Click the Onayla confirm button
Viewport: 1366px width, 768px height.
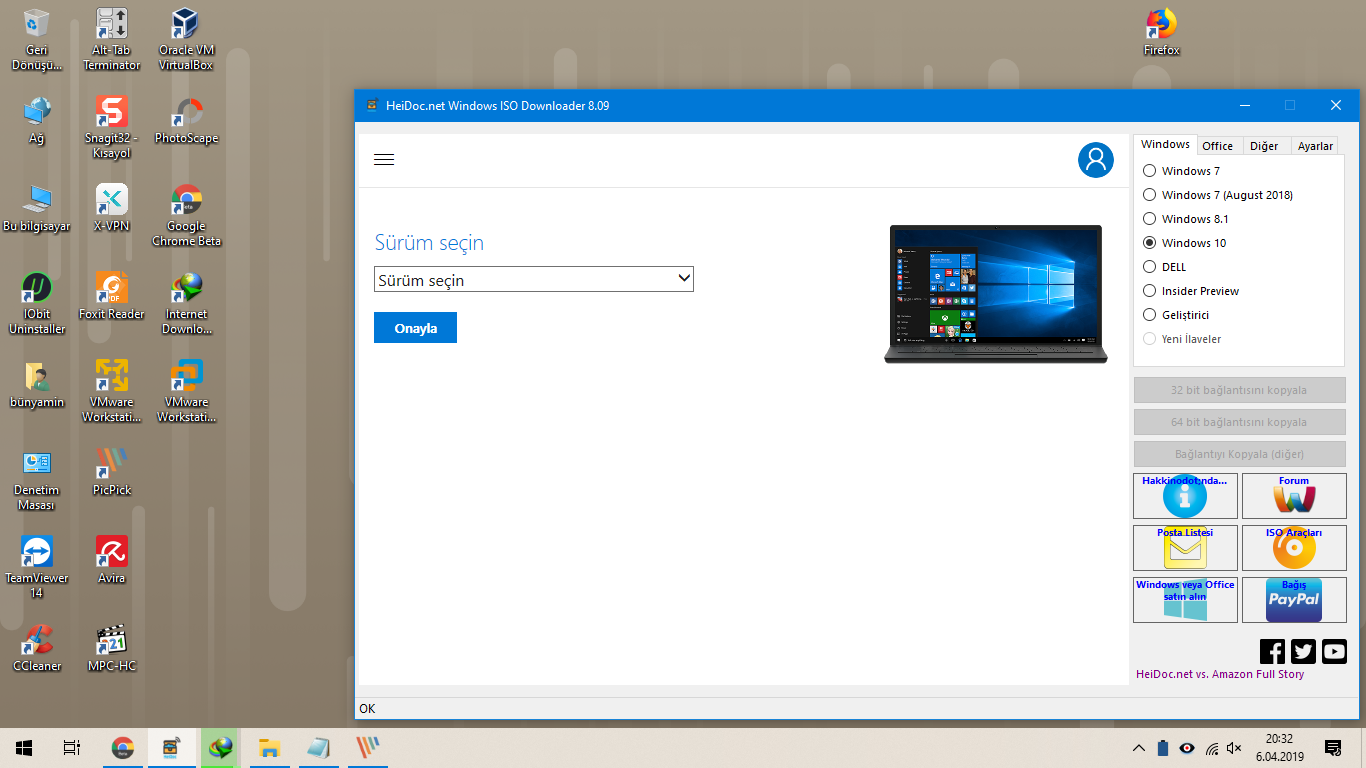[x=415, y=328]
